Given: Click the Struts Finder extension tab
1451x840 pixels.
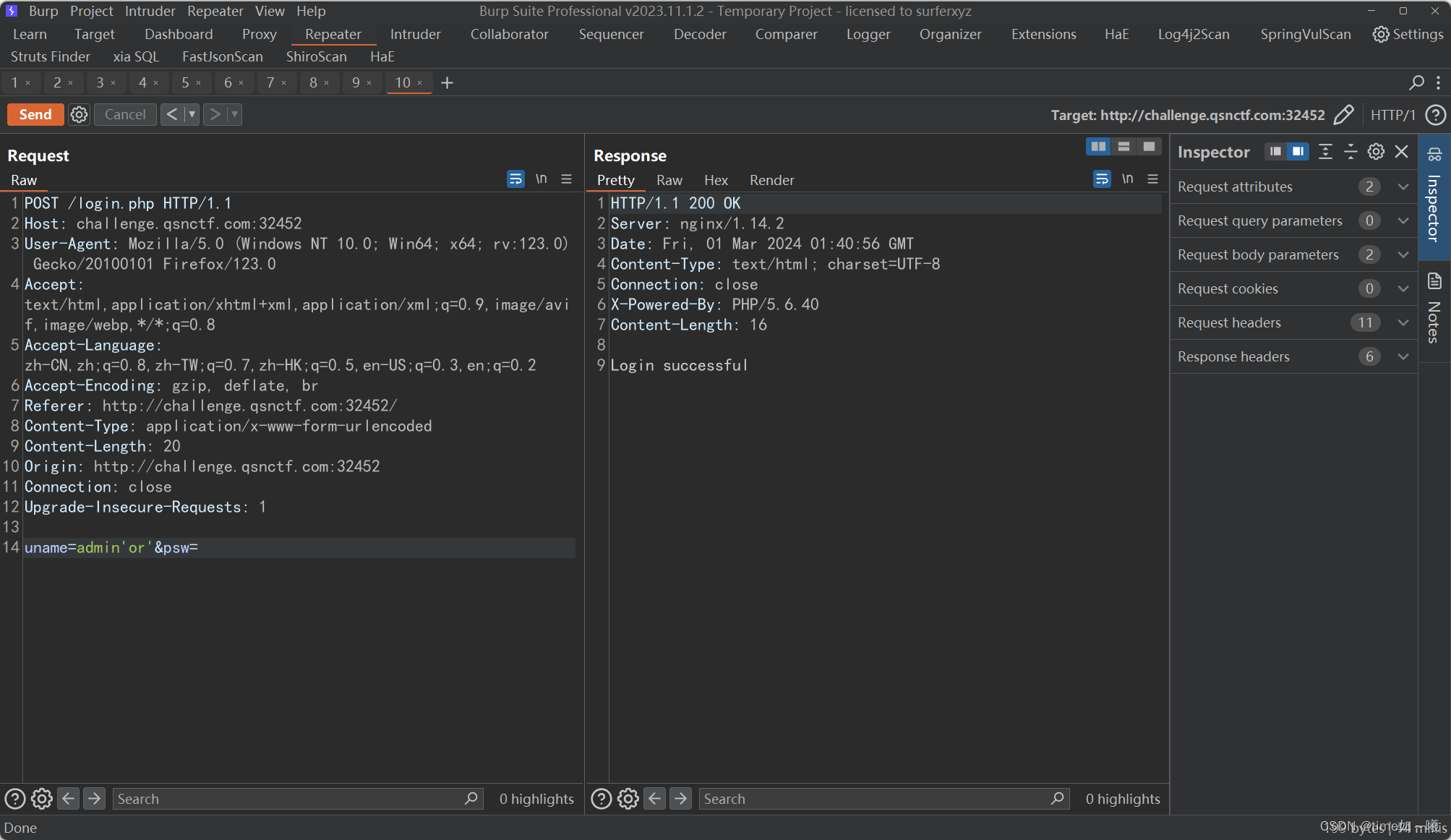Looking at the screenshot, I should click(x=51, y=56).
